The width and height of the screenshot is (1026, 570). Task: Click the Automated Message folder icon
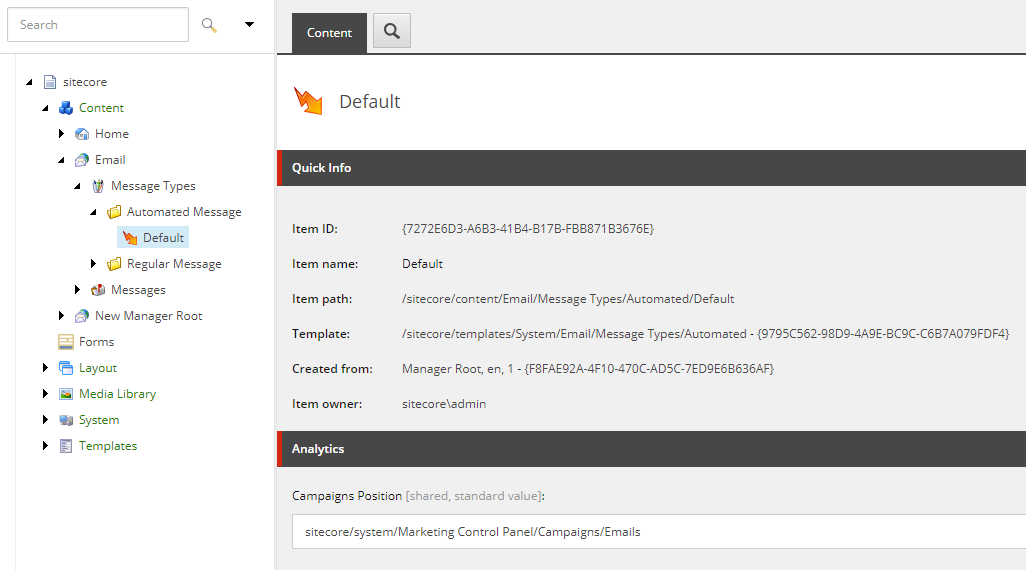[114, 212]
